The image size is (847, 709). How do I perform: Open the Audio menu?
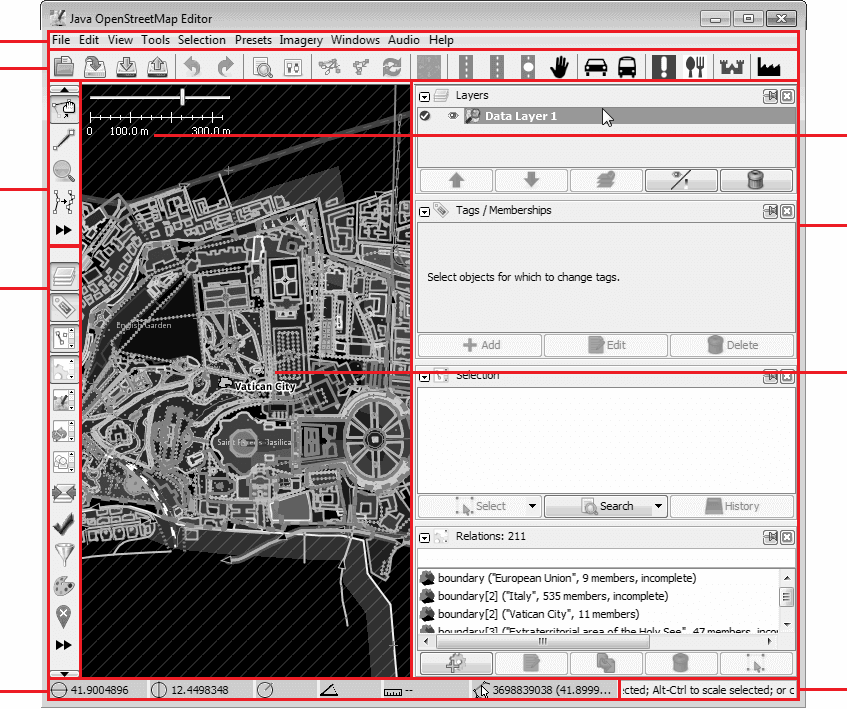pyautogui.click(x=404, y=40)
